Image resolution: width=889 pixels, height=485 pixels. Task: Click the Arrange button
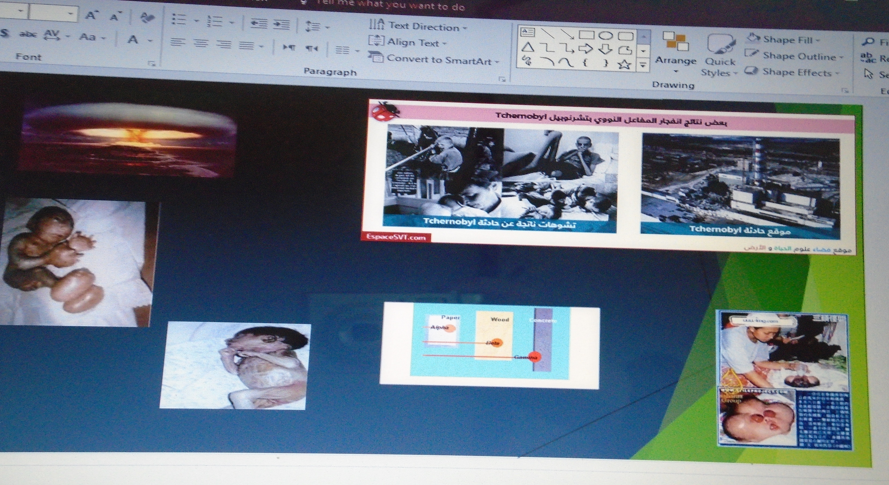[675, 49]
